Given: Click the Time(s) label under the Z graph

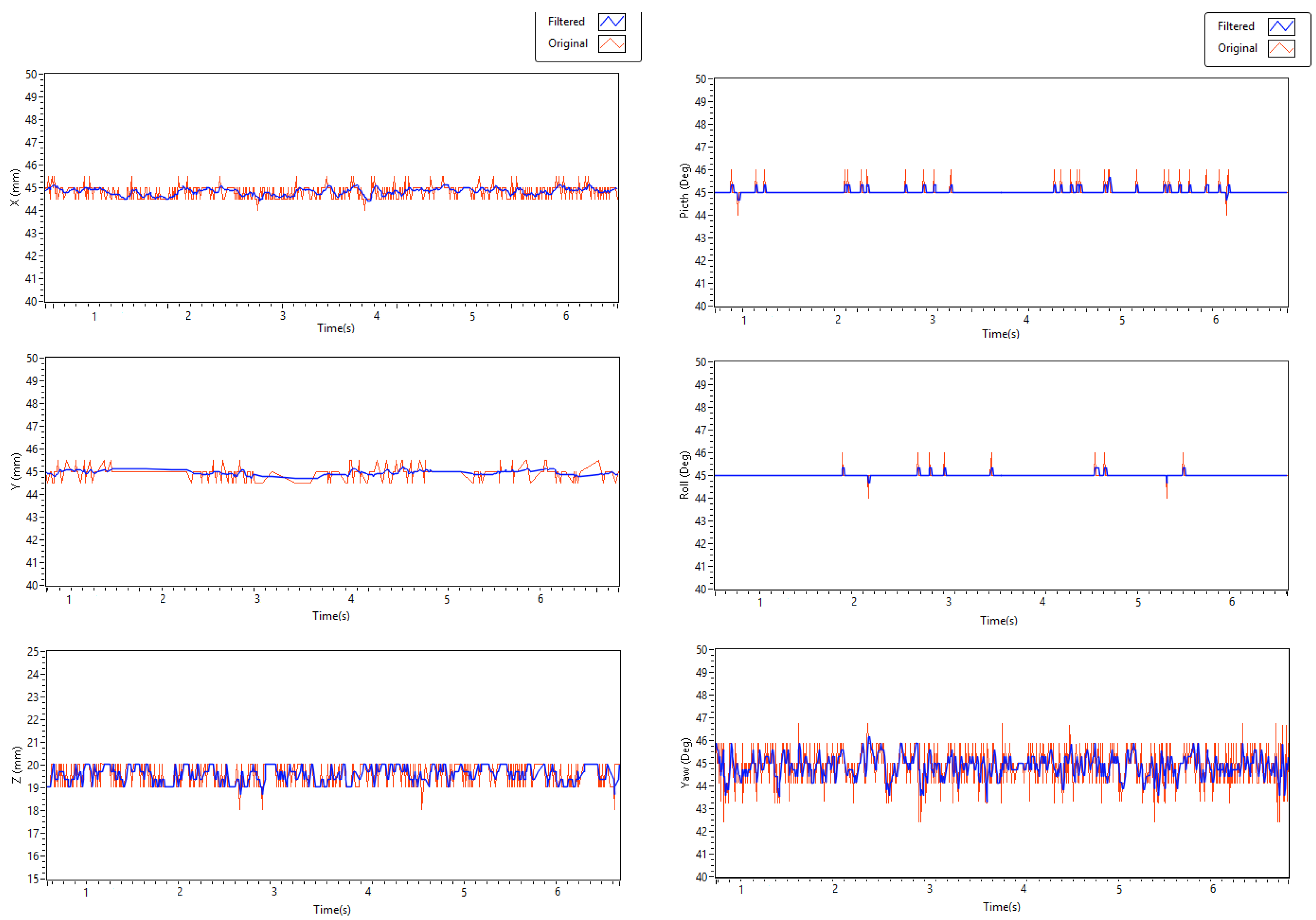Looking at the screenshot, I should click(332, 910).
